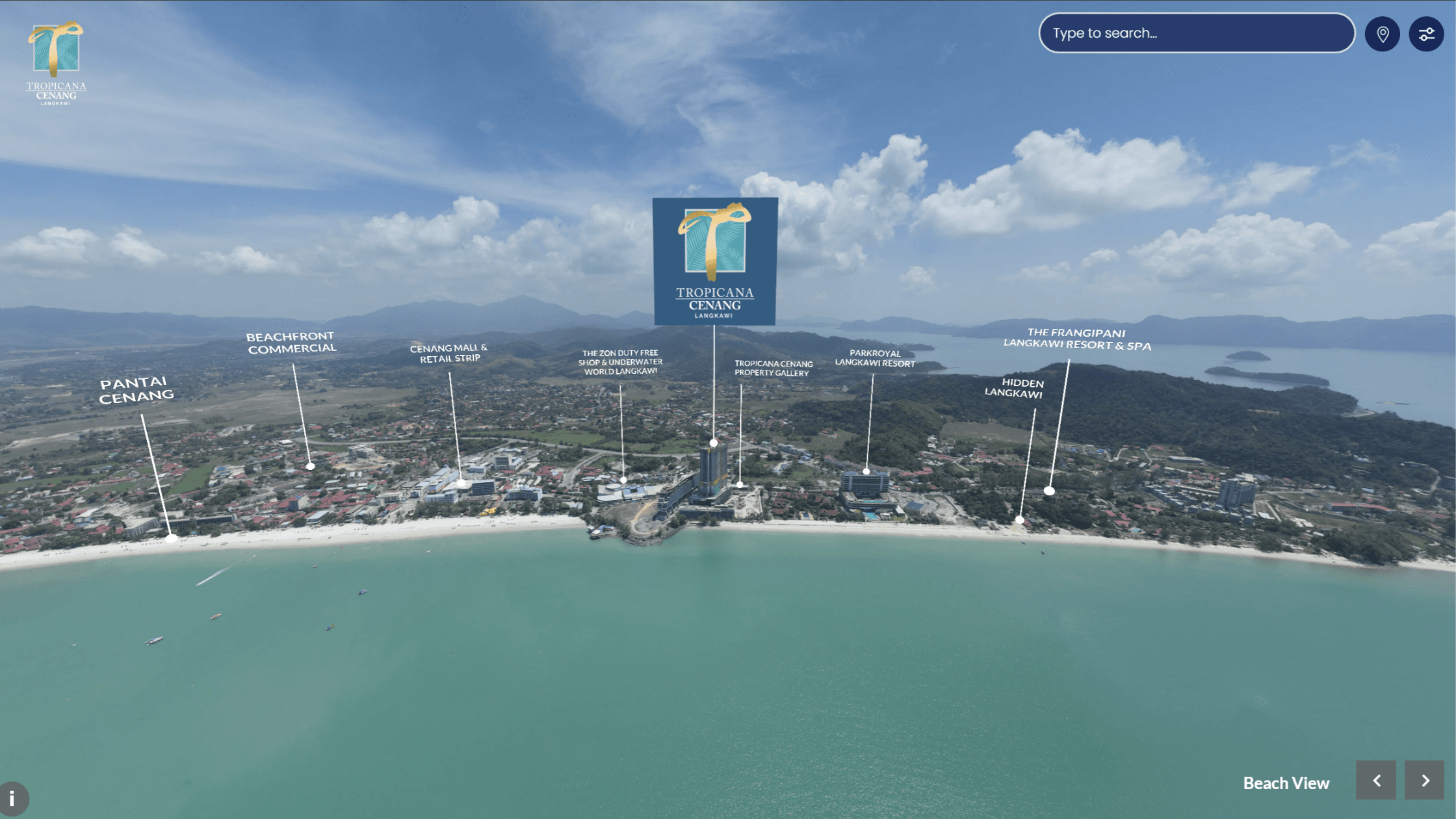Select the Beachfront Commercial hotspot pin
The width and height of the screenshot is (1456, 819).
pos(310,466)
